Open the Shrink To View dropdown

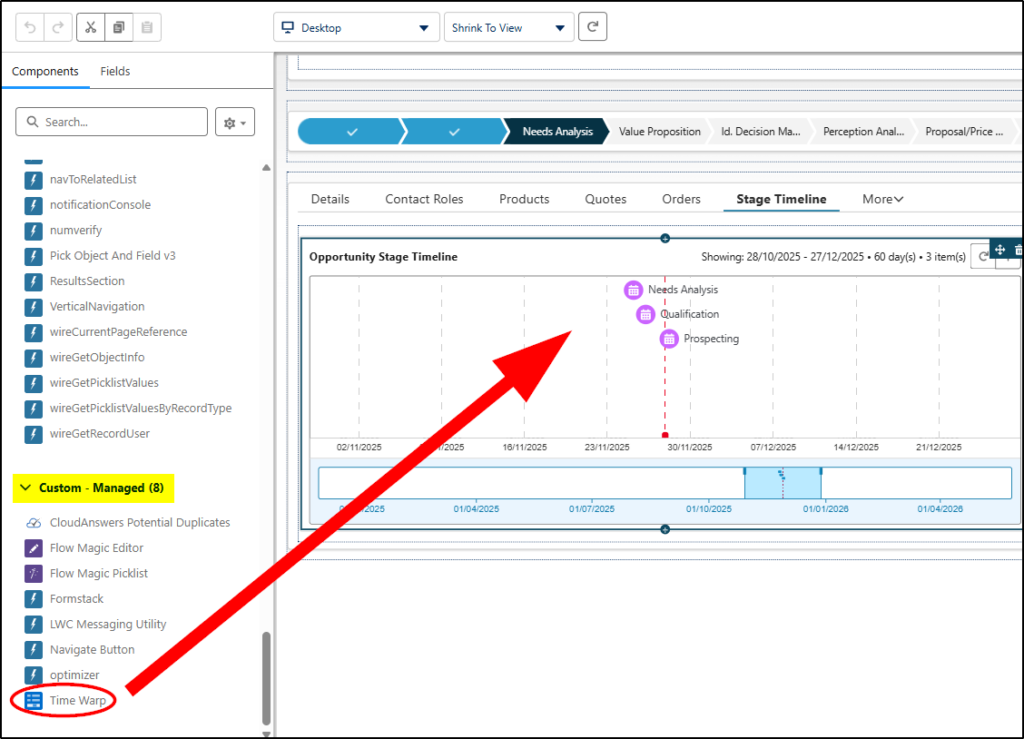[508, 28]
